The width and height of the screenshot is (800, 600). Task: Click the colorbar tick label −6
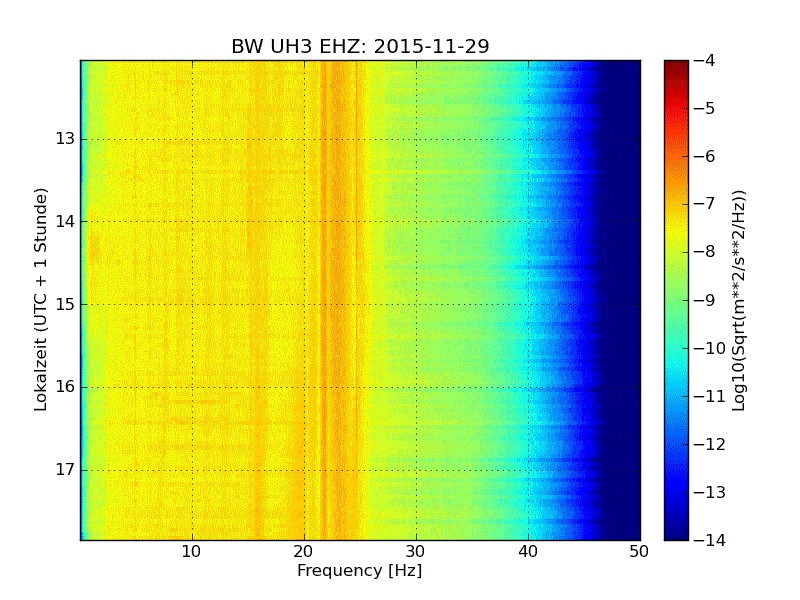[x=704, y=156]
